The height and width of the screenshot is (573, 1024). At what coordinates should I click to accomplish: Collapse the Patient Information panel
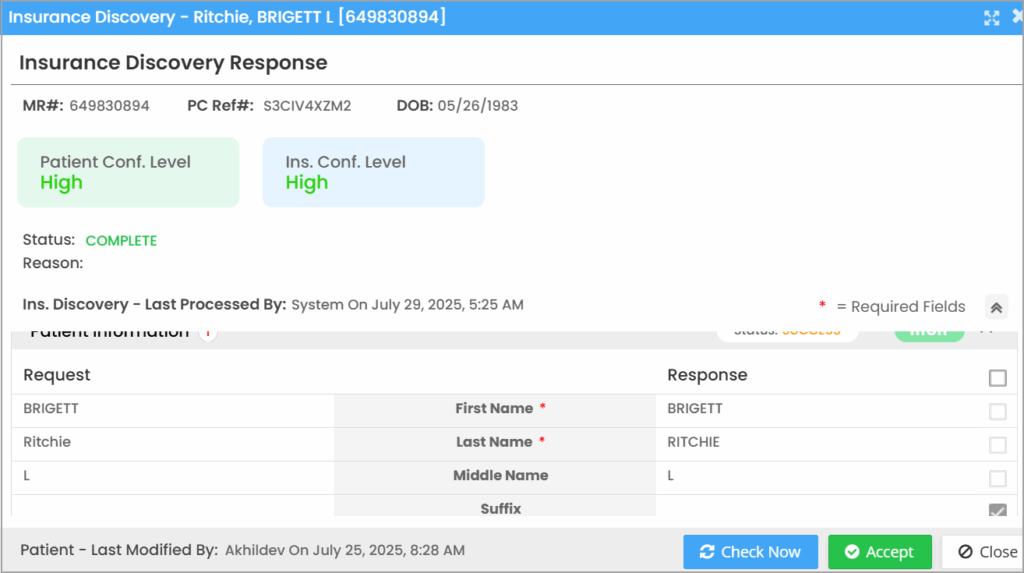(x=986, y=330)
